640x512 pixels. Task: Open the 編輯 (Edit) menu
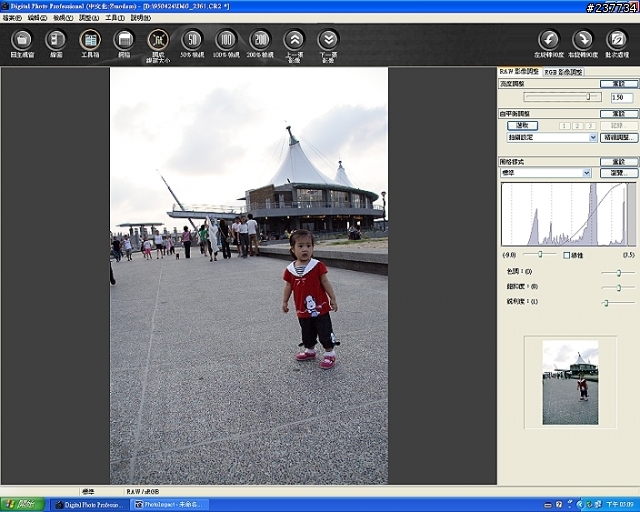37,18
